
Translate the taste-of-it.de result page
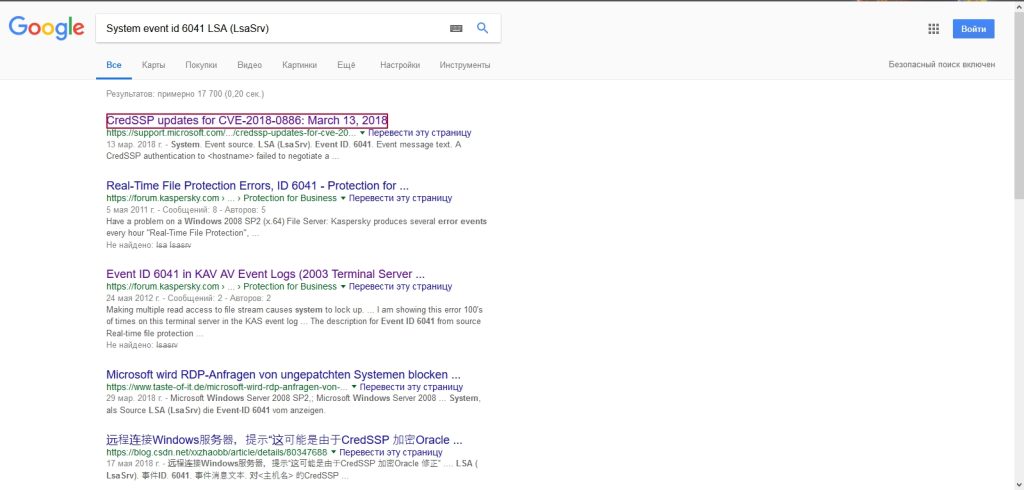[411, 387]
